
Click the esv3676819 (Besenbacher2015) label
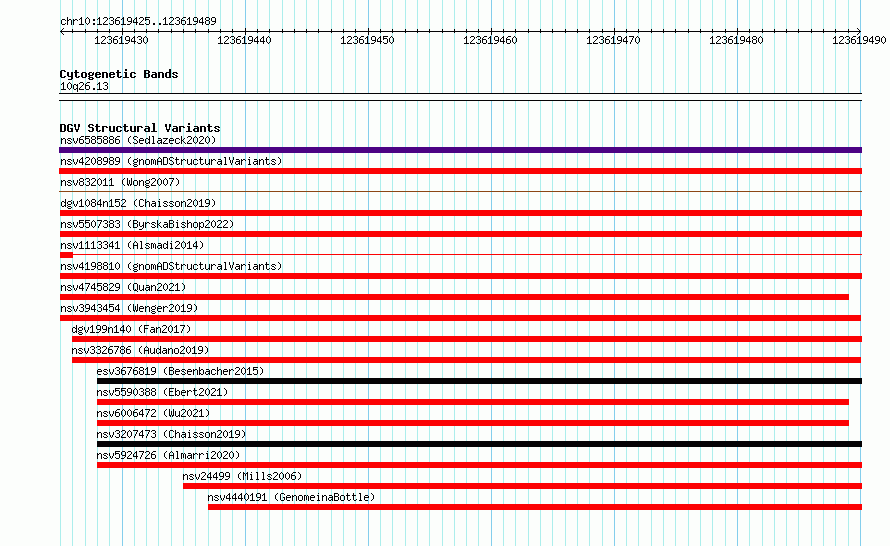pyautogui.click(x=180, y=371)
